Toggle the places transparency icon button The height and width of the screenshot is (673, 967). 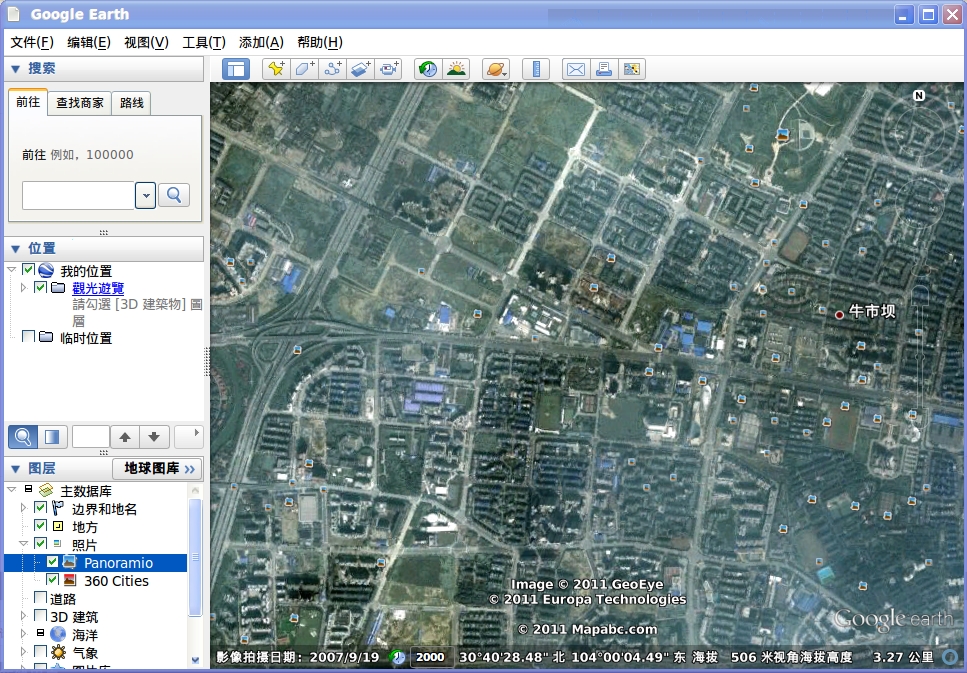(52, 437)
